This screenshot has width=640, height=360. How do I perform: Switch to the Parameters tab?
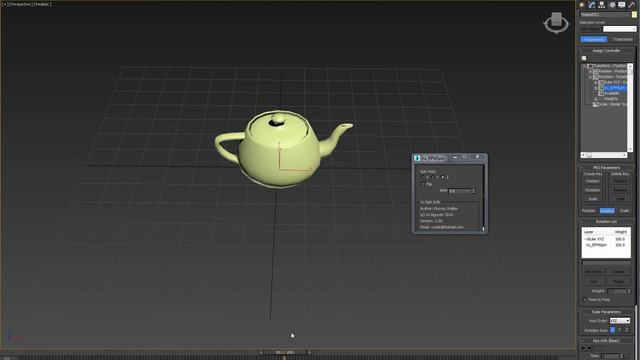pos(594,40)
